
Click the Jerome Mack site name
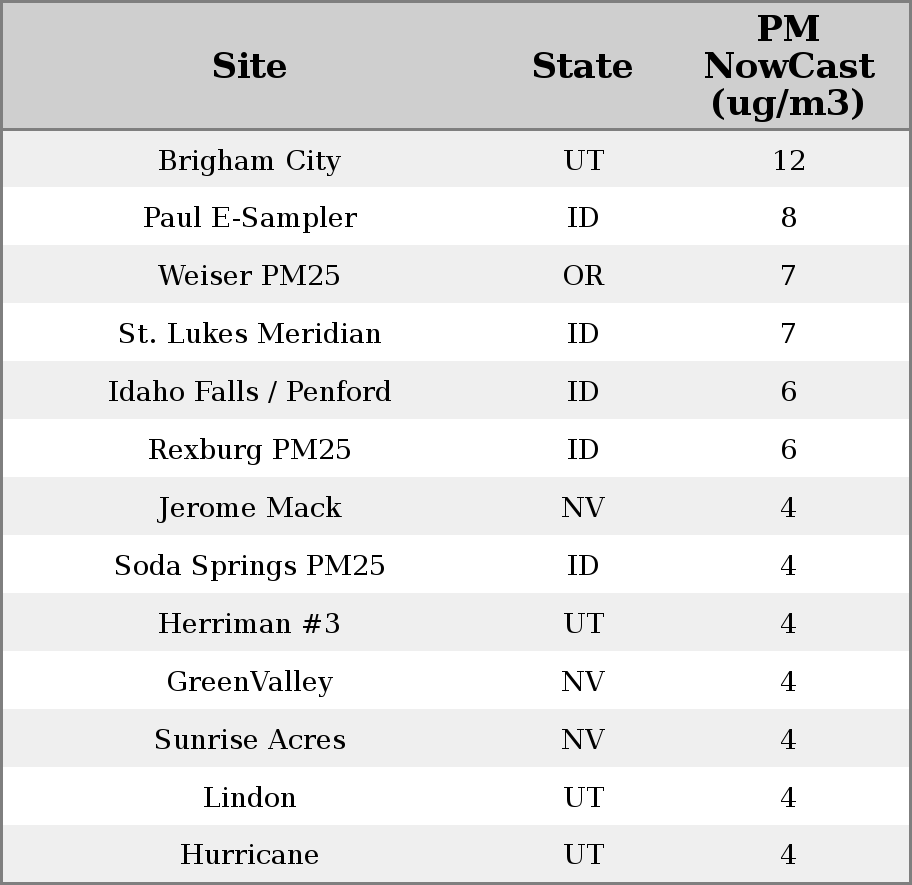(249, 508)
